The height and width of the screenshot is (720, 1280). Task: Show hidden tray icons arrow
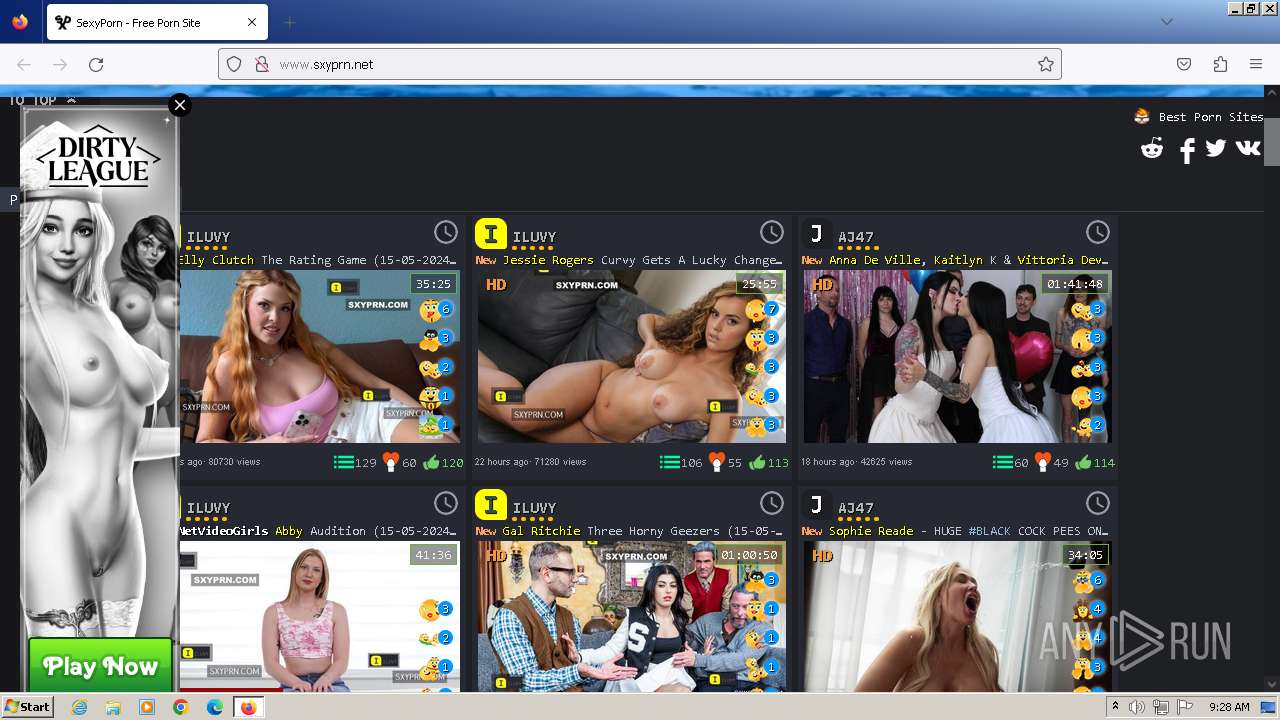click(x=1116, y=707)
